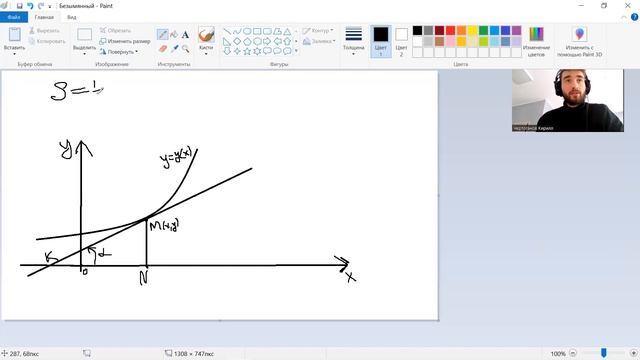Screen dimensions: 640x360
Task: Pick the red color swatch
Action: pyautogui.click(x=450, y=31)
